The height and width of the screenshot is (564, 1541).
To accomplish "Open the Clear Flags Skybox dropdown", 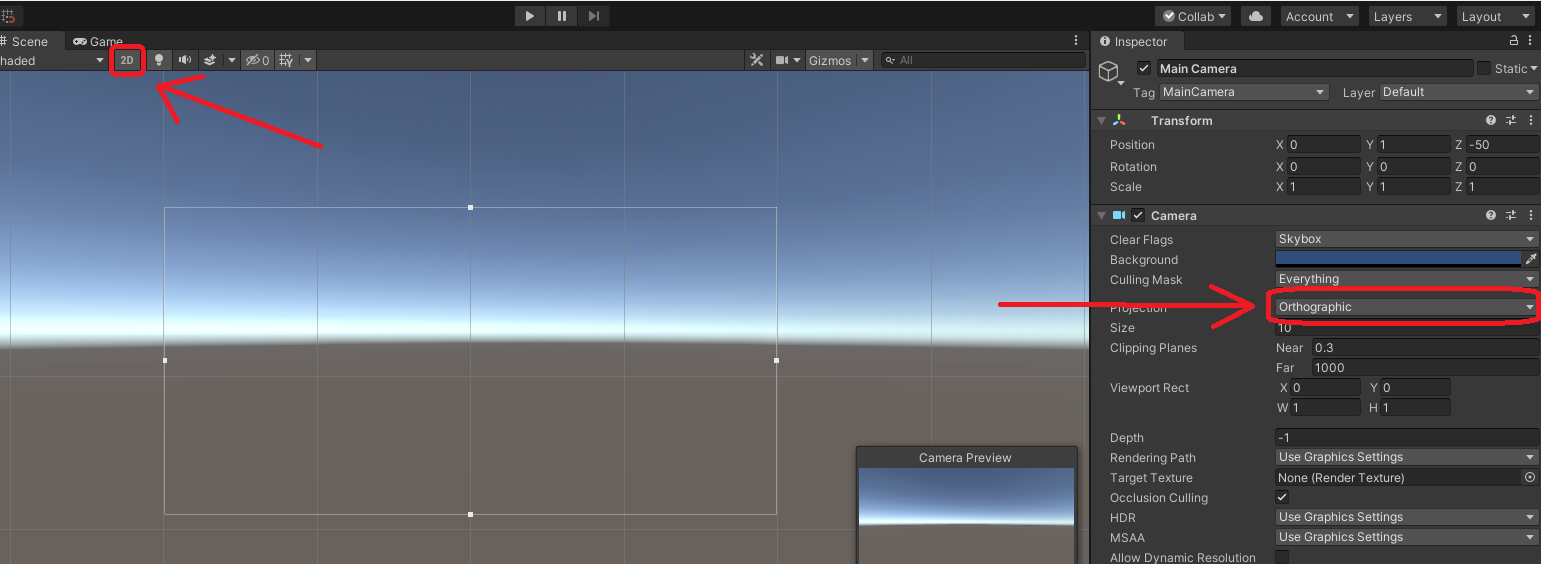I will [1407, 239].
